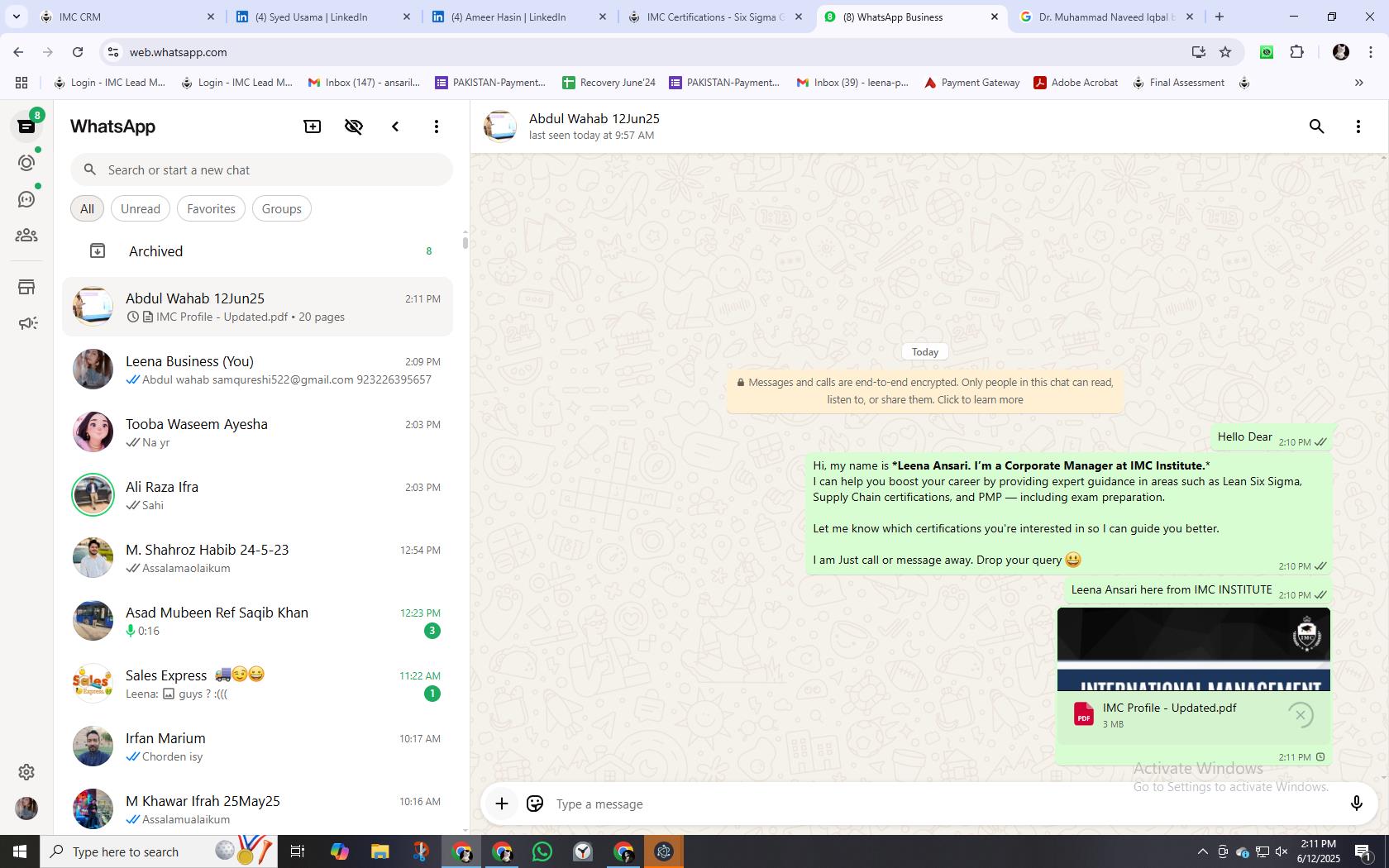Viewport: 1389px width, 868px height.
Task: Click the PDF file icon in message
Action: (x=1083, y=714)
